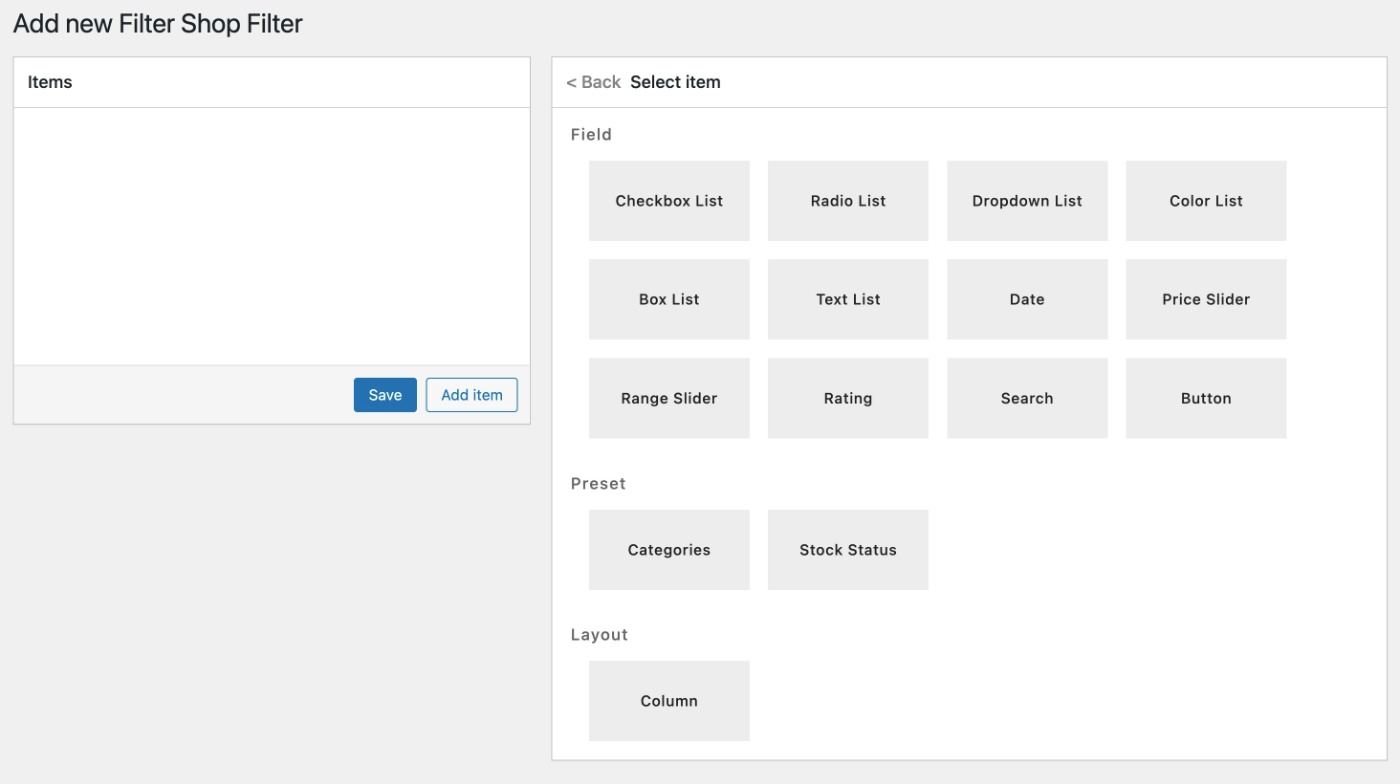Select the Box List field
Image resolution: width=1400 pixels, height=784 pixels.
tap(669, 299)
